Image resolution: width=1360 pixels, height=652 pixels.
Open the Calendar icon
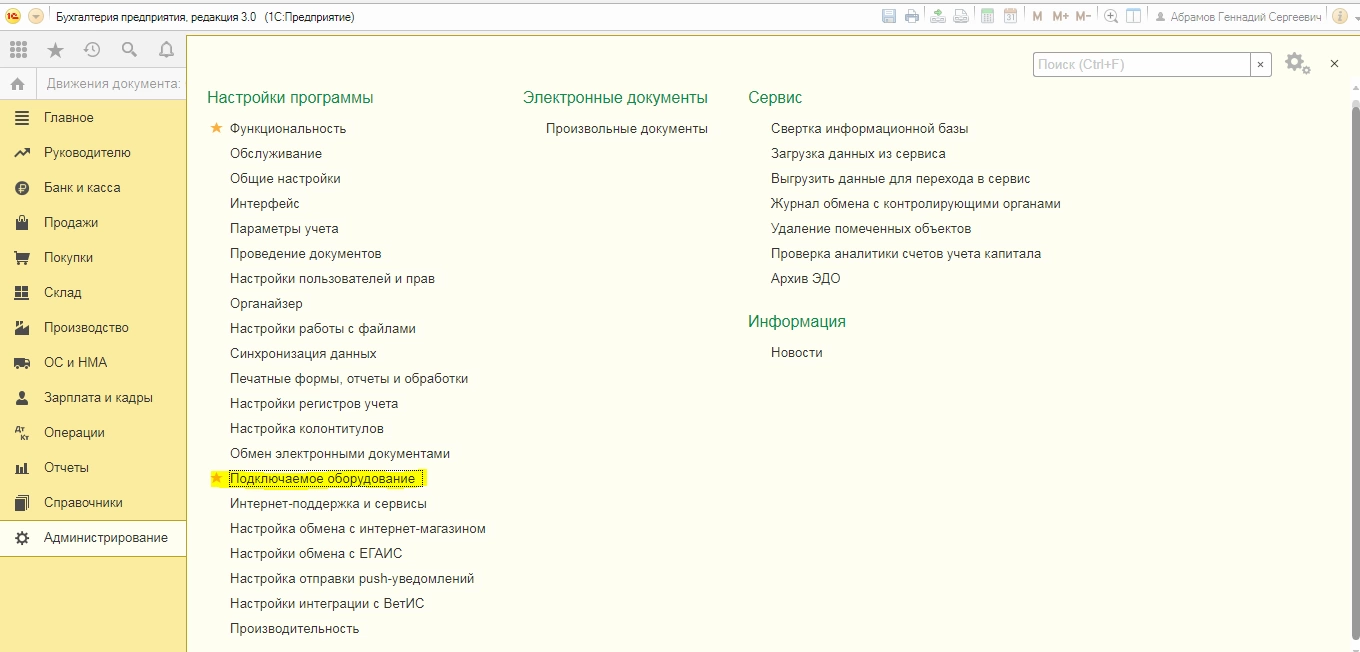pos(1011,16)
